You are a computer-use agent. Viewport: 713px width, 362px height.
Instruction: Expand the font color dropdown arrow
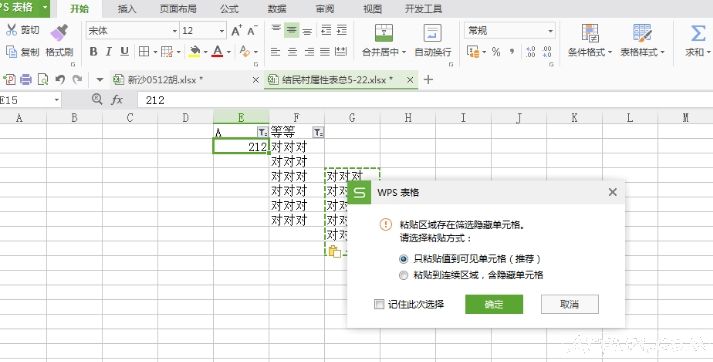(228, 52)
